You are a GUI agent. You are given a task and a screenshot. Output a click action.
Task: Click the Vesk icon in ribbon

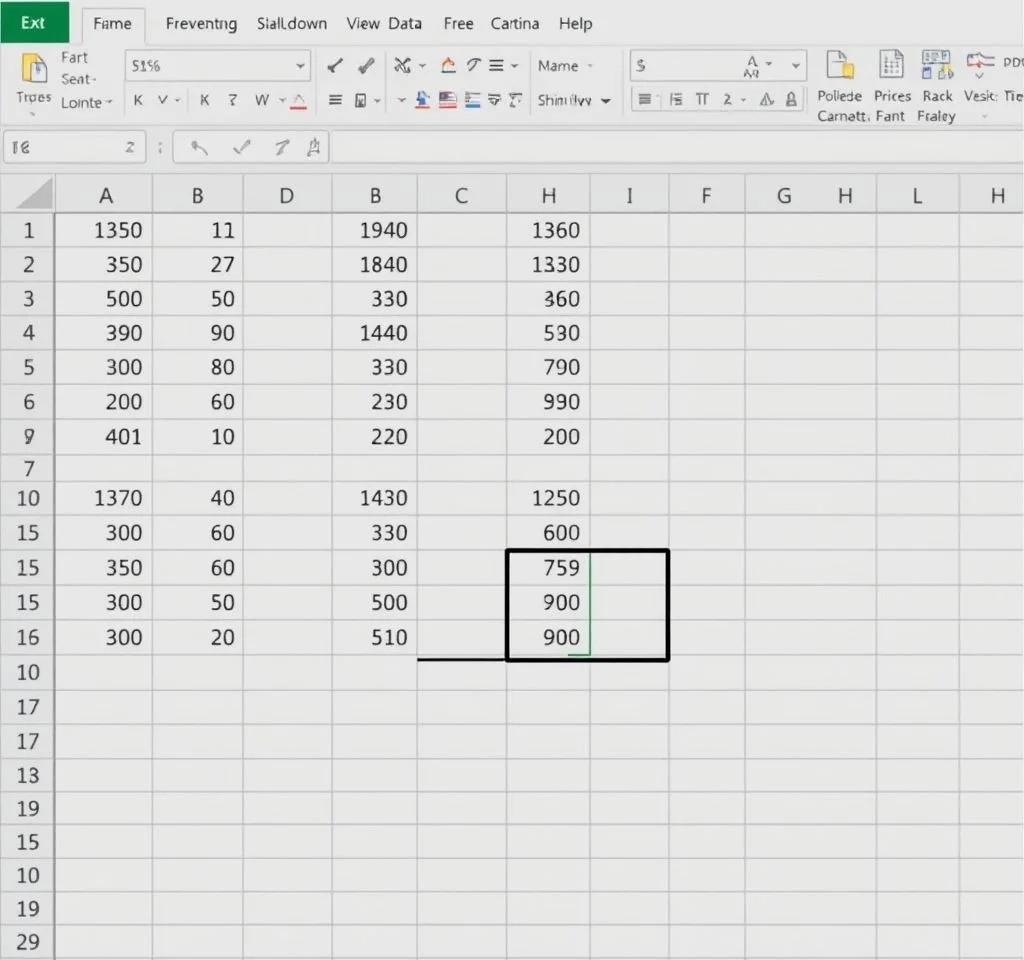[x=981, y=66]
